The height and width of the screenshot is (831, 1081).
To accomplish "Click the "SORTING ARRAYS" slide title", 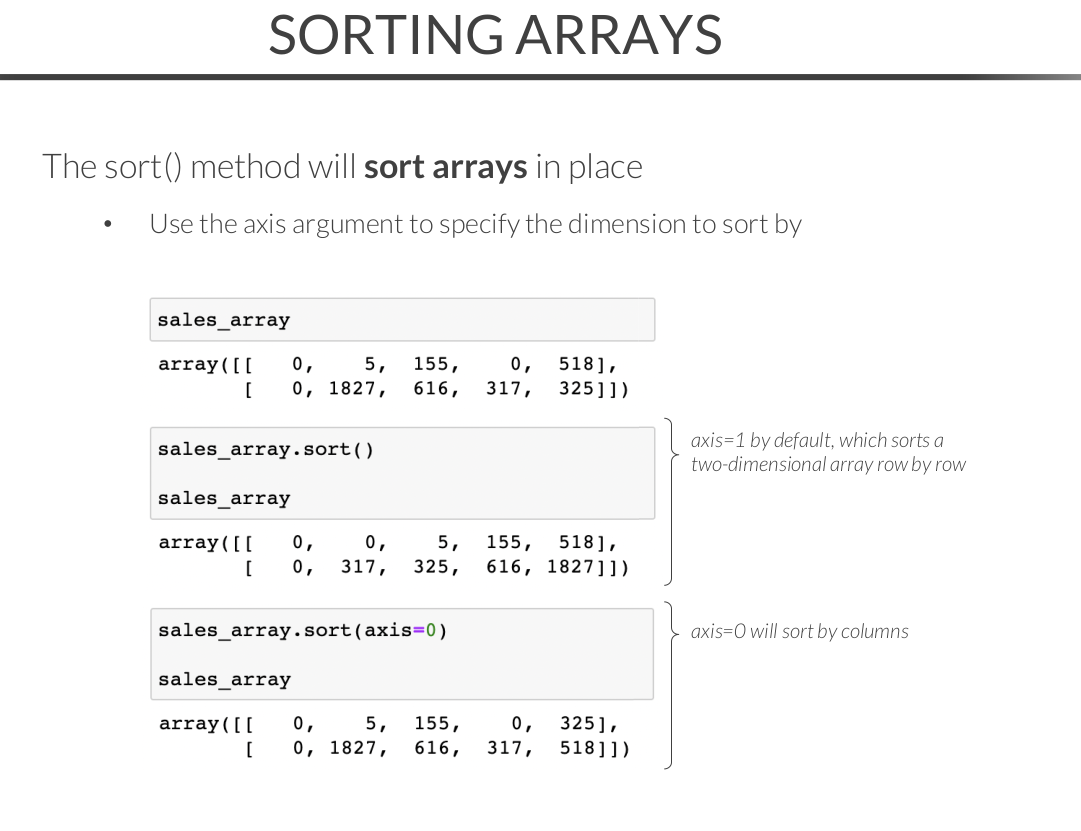I will click(x=495, y=34).
